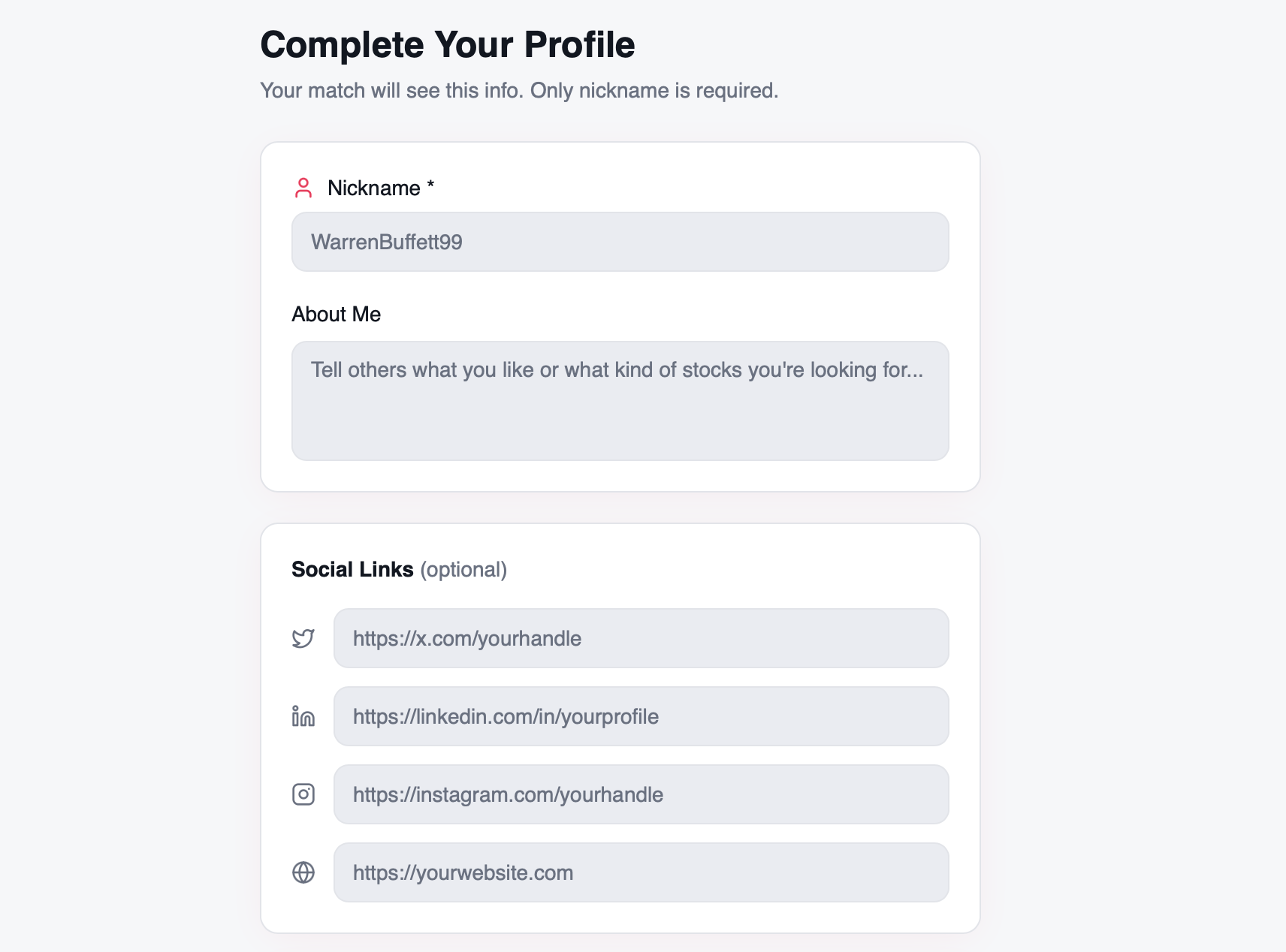The image size is (1286, 952).
Task: Click the optional text next to Social Links
Action: point(464,570)
